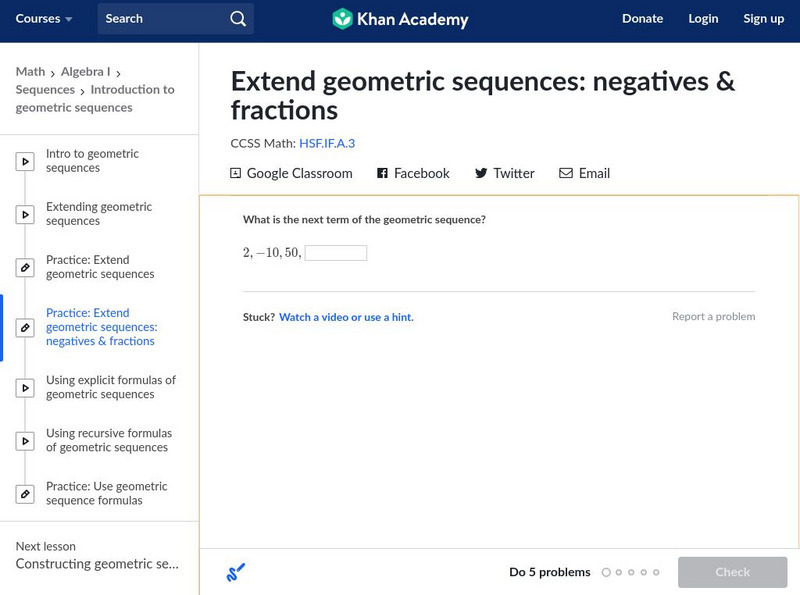Click the Donate menu item
The height and width of the screenshot is (595, 800).
[x=642, y=19]
